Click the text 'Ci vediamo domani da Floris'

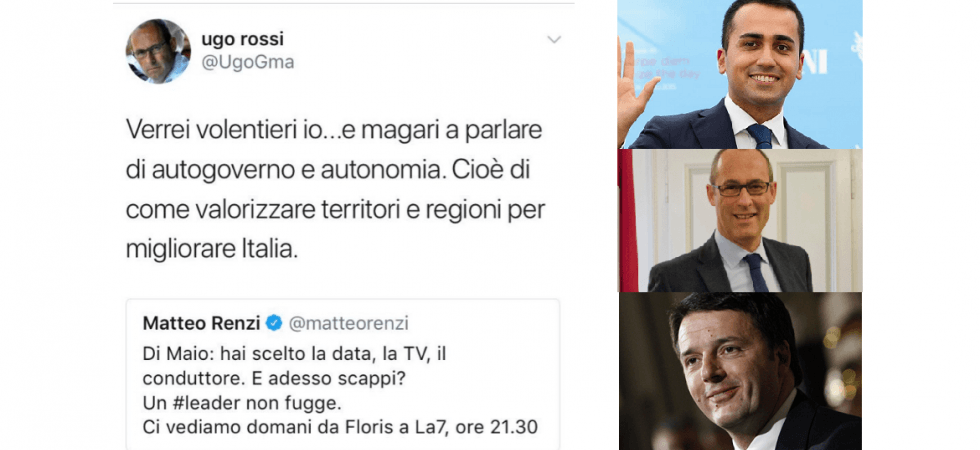[x=260, y=428]
